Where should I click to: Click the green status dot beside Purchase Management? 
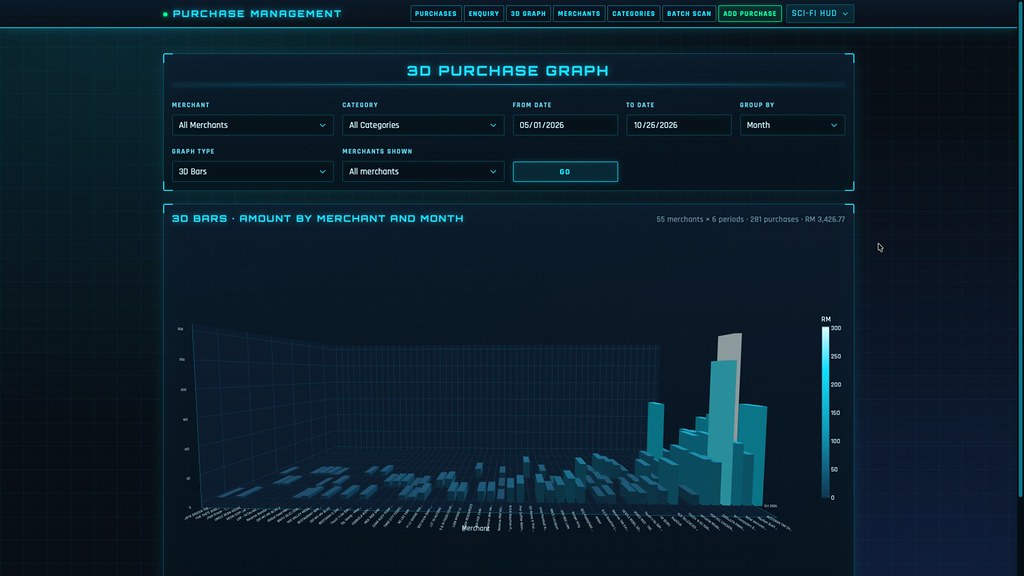[165, 14]
